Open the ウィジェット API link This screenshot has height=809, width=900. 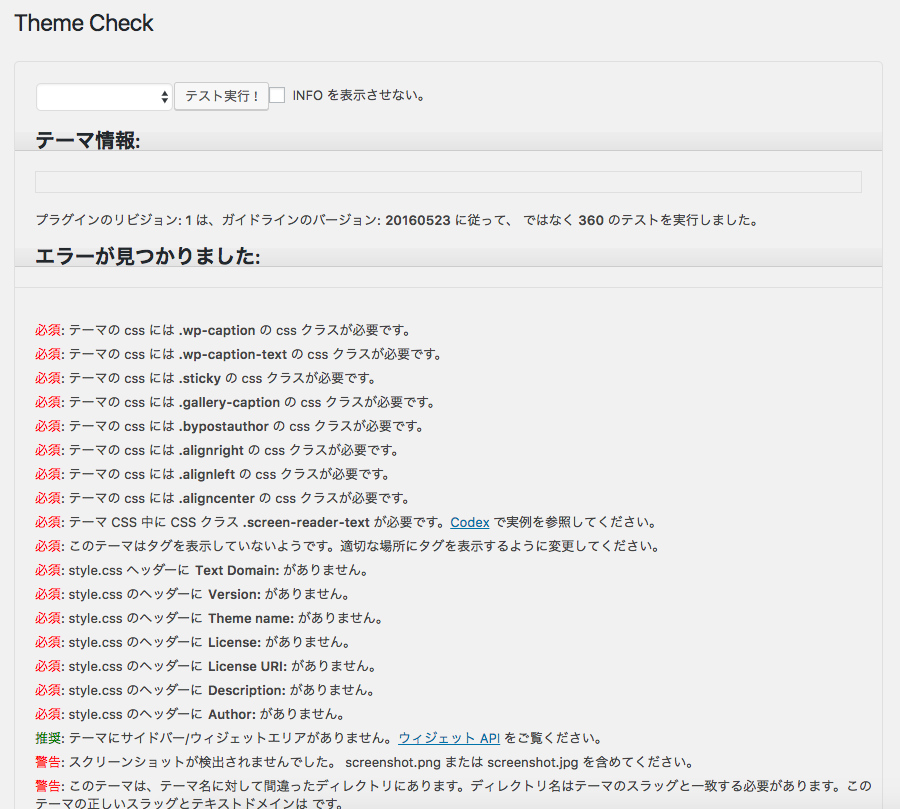[449, 738]
